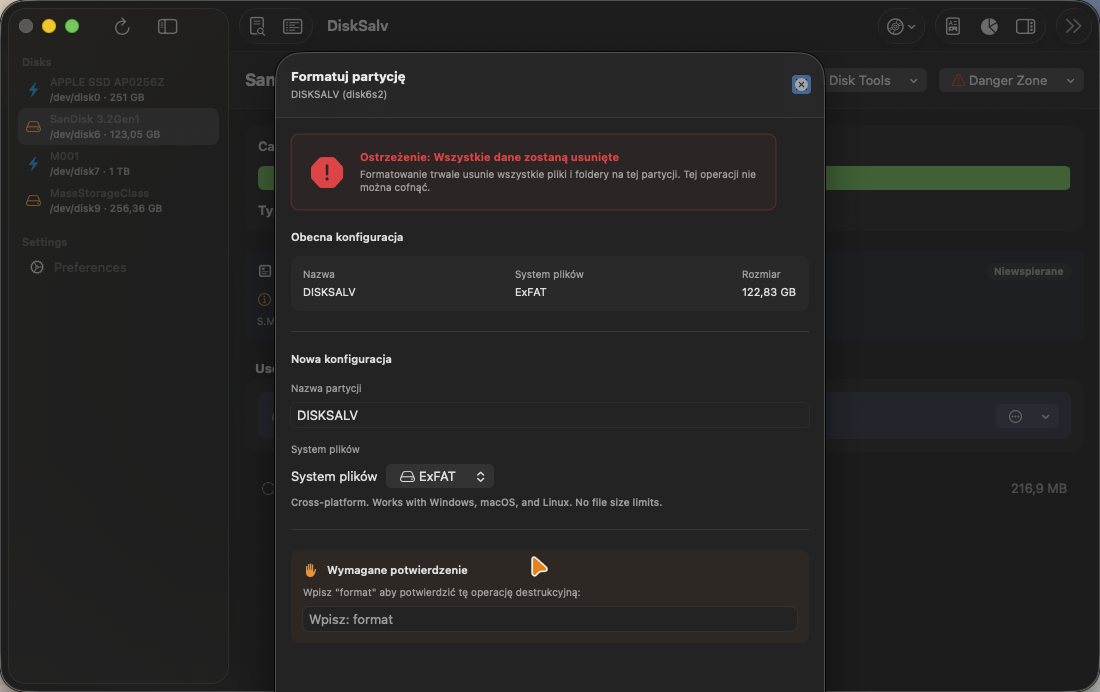Select SanDisk 3.2Gen1 disk in sidebar
This screenshot has height=692, width=1100.
click(119, 126)
